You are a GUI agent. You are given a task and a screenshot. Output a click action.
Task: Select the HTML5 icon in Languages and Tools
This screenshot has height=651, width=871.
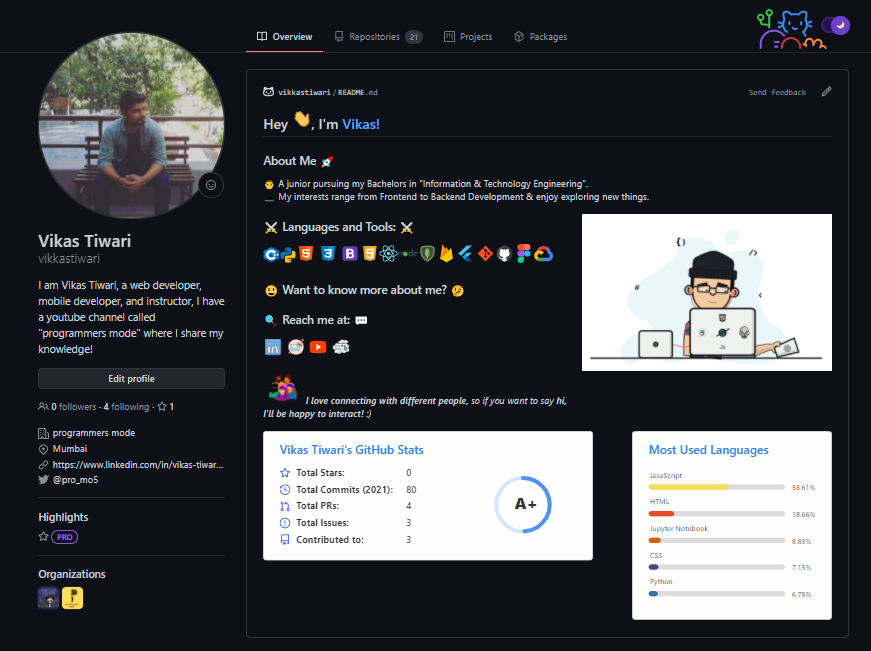(x=305, y=254)
